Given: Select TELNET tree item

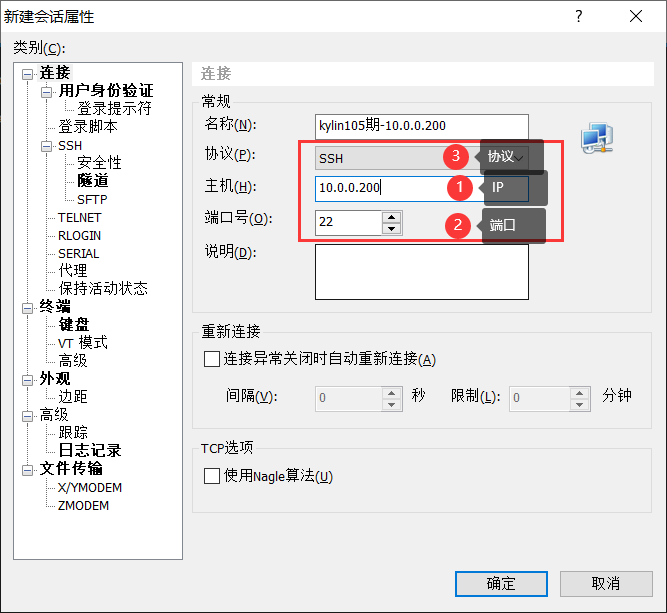Looking at the screenshot, I should 80,218.
